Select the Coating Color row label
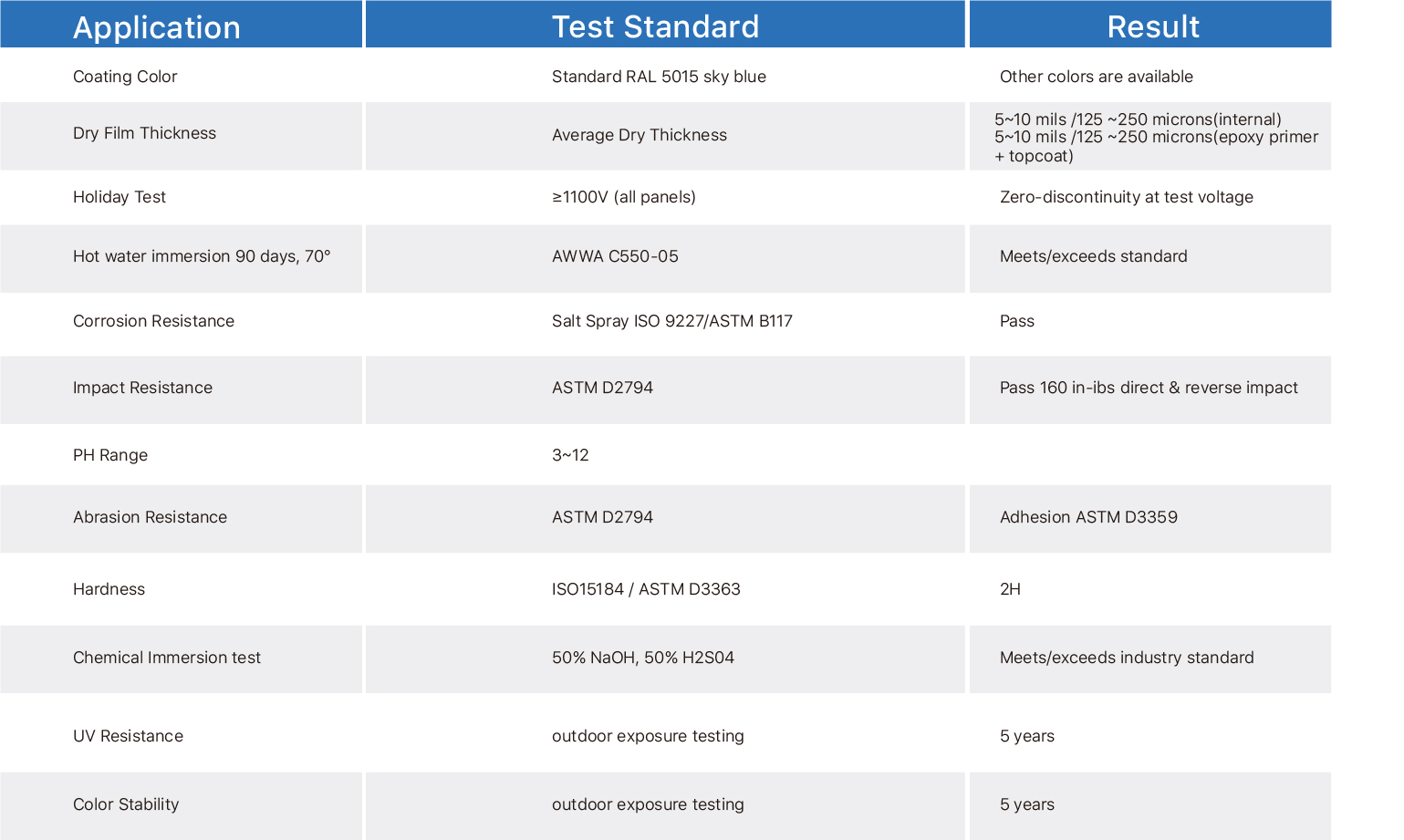The width and height of the screenshot is (1404, 840). pyautogui.click(x=125, y=77)
